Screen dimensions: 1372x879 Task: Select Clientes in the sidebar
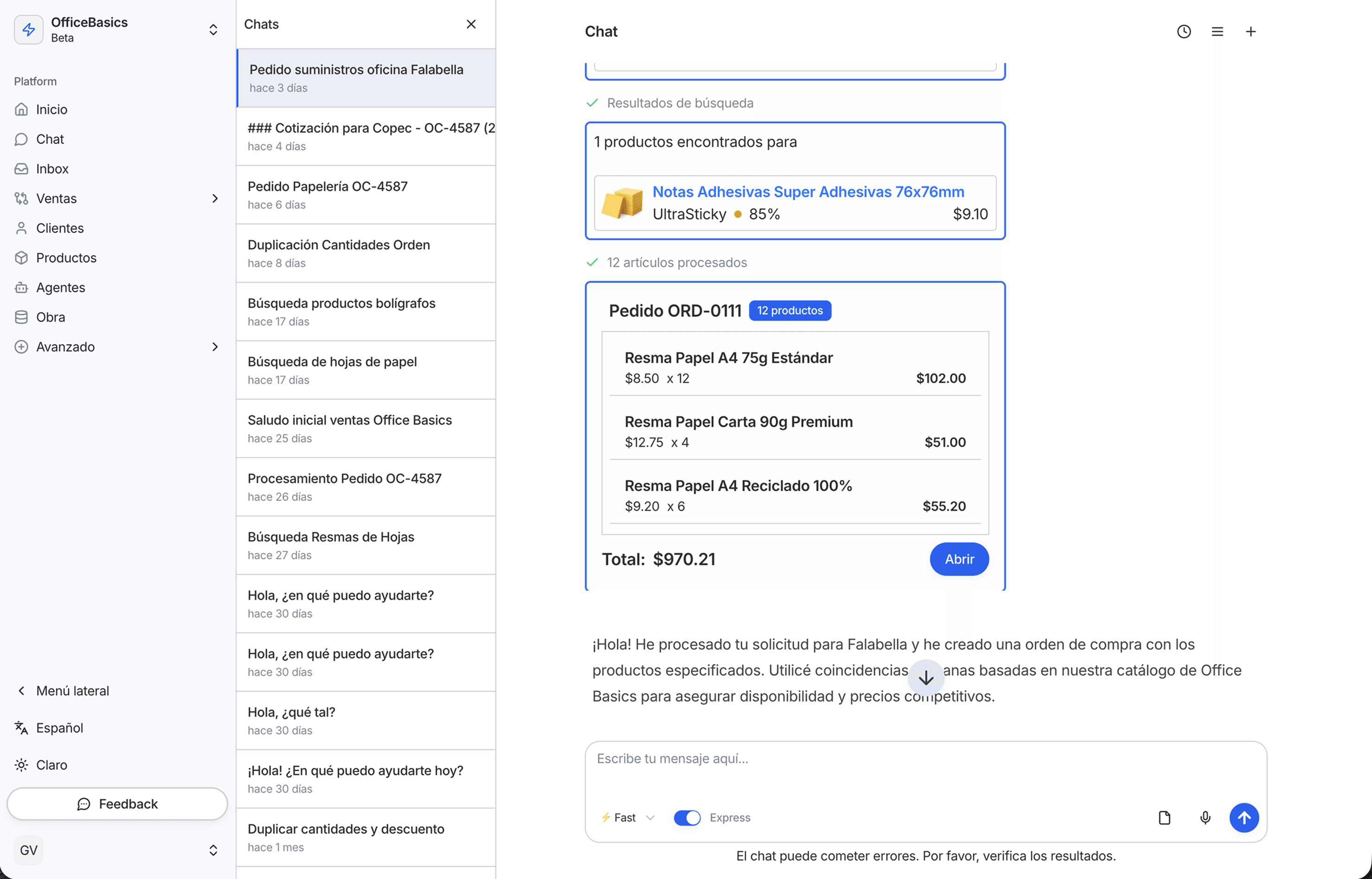coord(60,228)
